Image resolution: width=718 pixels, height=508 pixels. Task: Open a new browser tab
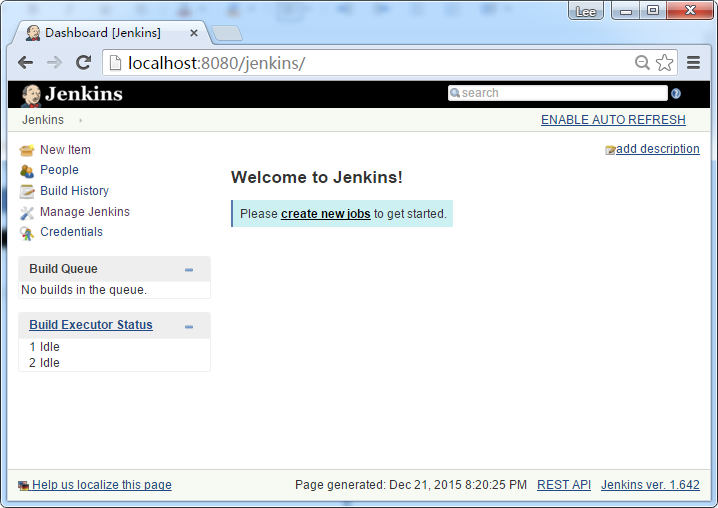[227, 33]
